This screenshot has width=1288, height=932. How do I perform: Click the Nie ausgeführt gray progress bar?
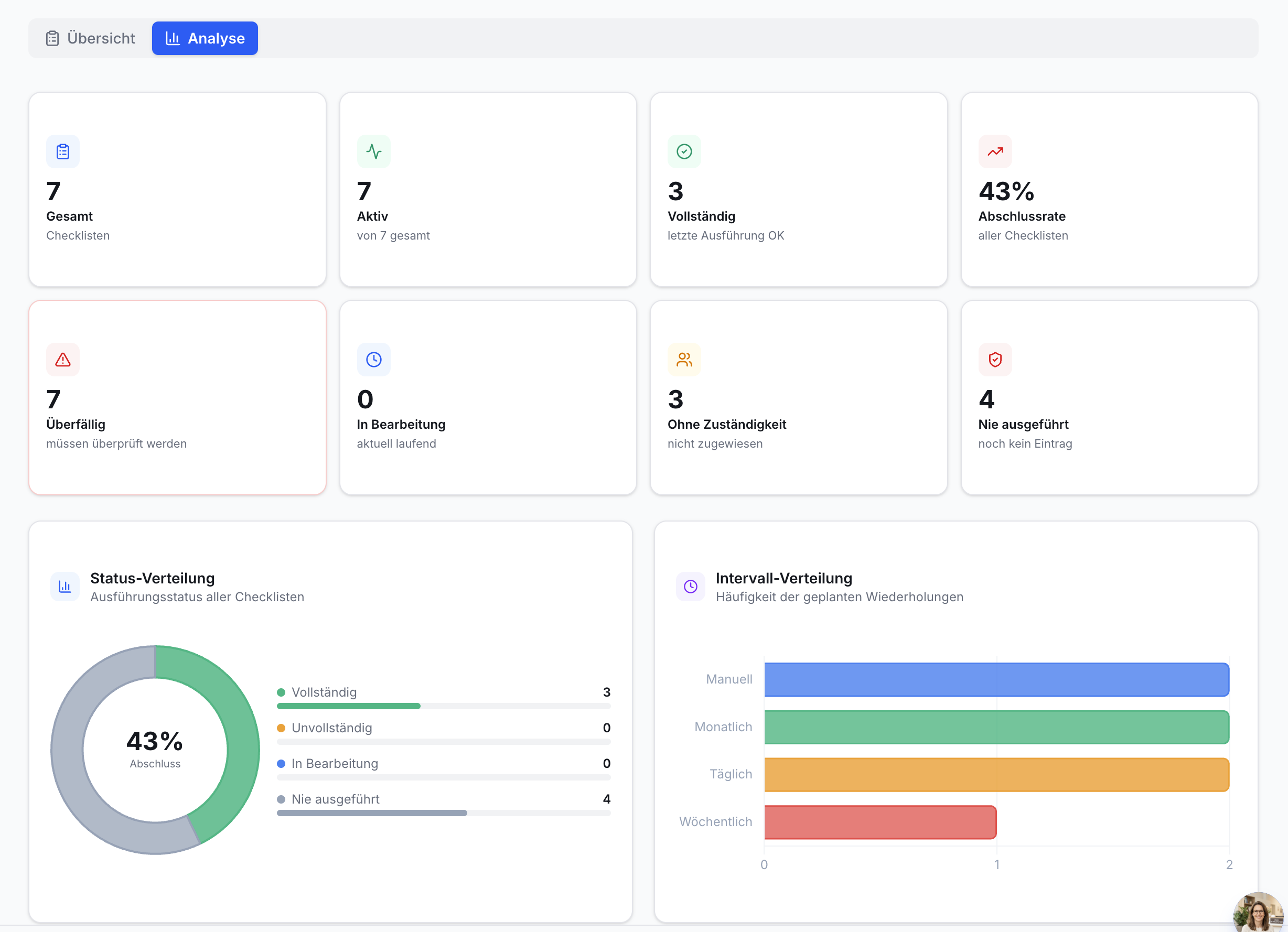(x=372, y=814)
